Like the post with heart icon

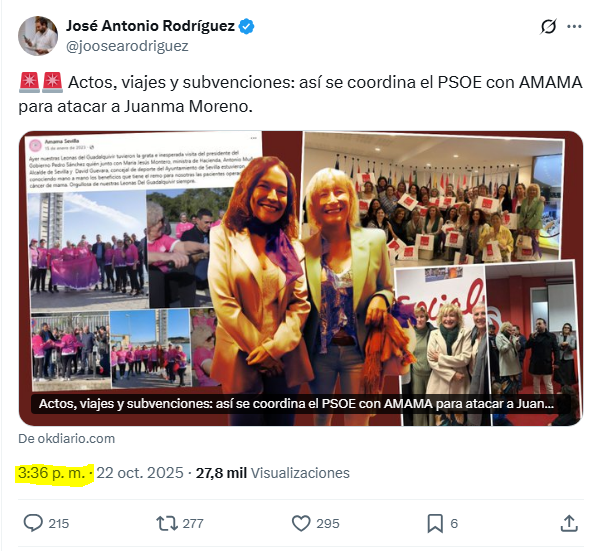301,523
